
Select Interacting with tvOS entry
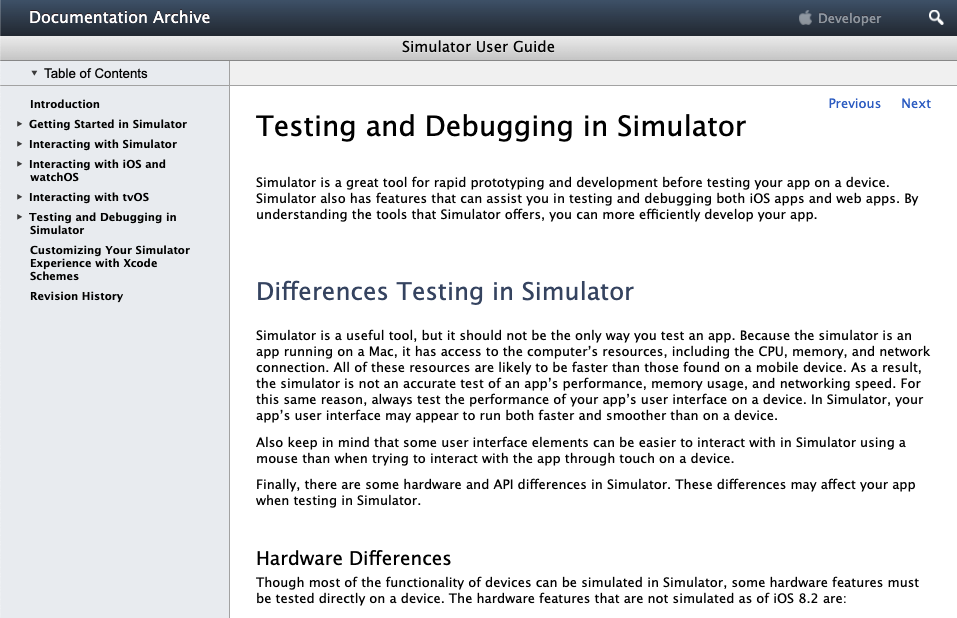coord(89,197)
